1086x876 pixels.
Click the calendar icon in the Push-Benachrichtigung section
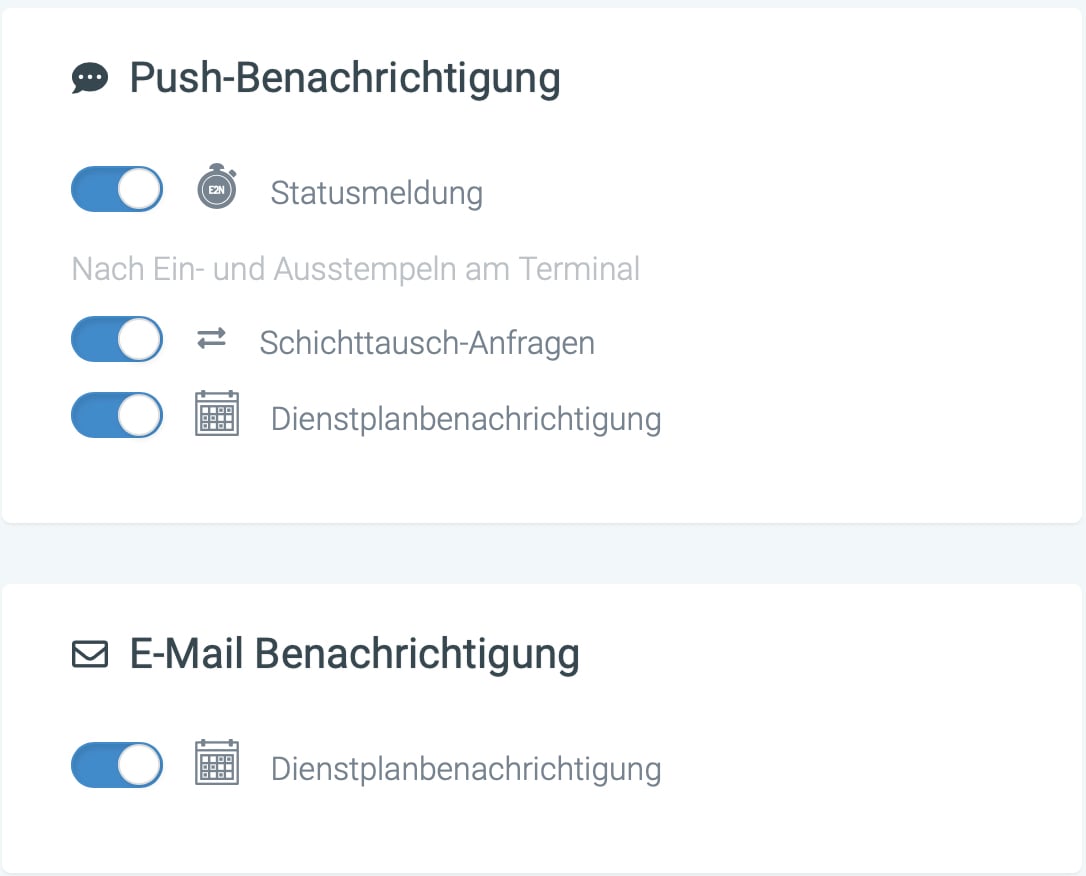(217, 414)
